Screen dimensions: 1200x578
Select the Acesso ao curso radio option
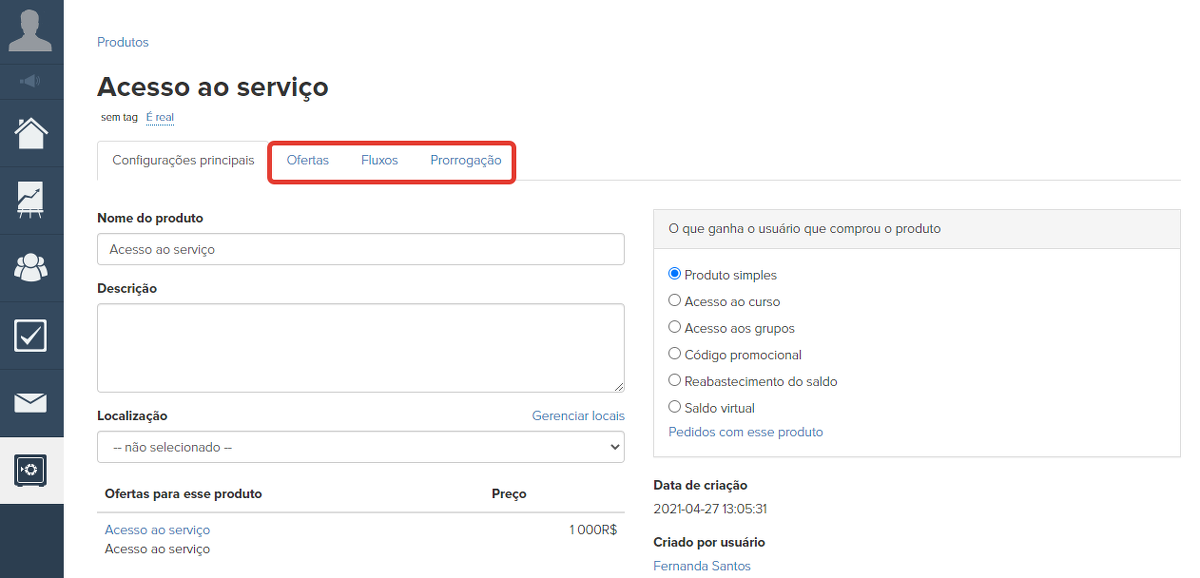[x=675, y=300]
